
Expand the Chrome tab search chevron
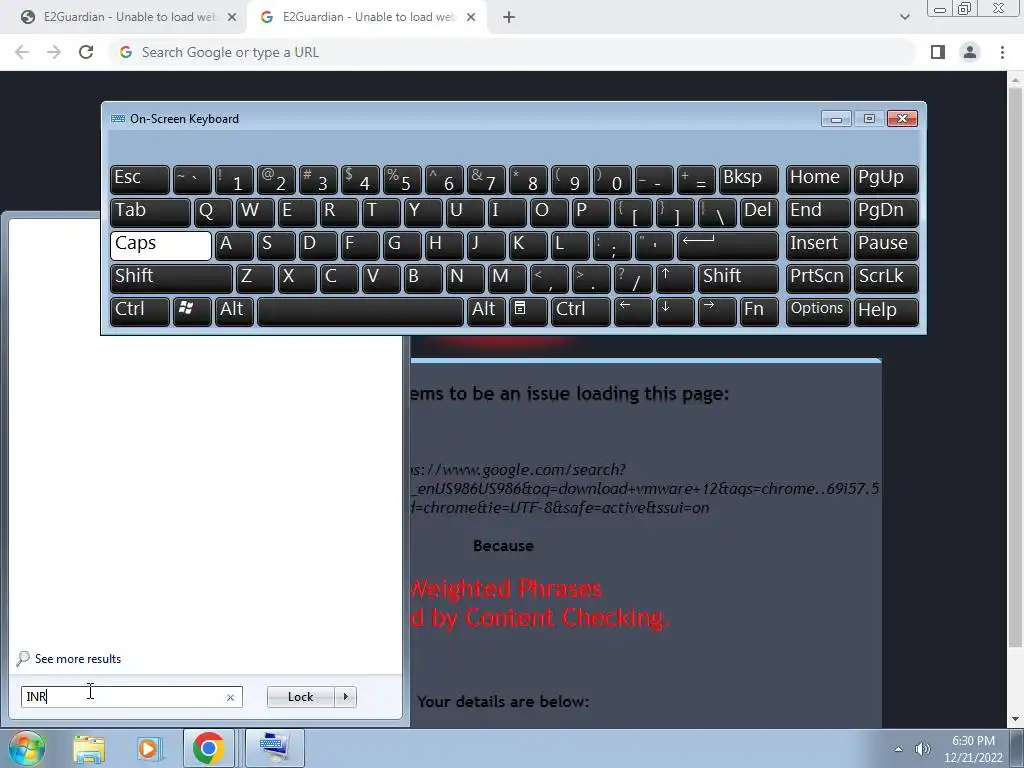tap(904, 18)
